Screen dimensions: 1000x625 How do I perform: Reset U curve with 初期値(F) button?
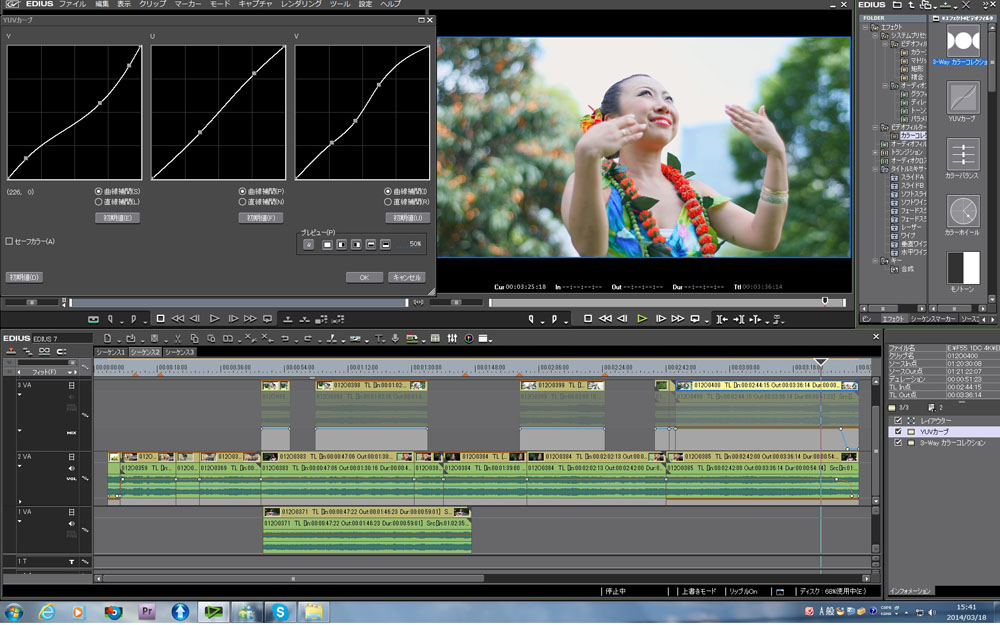coord(261,218)
